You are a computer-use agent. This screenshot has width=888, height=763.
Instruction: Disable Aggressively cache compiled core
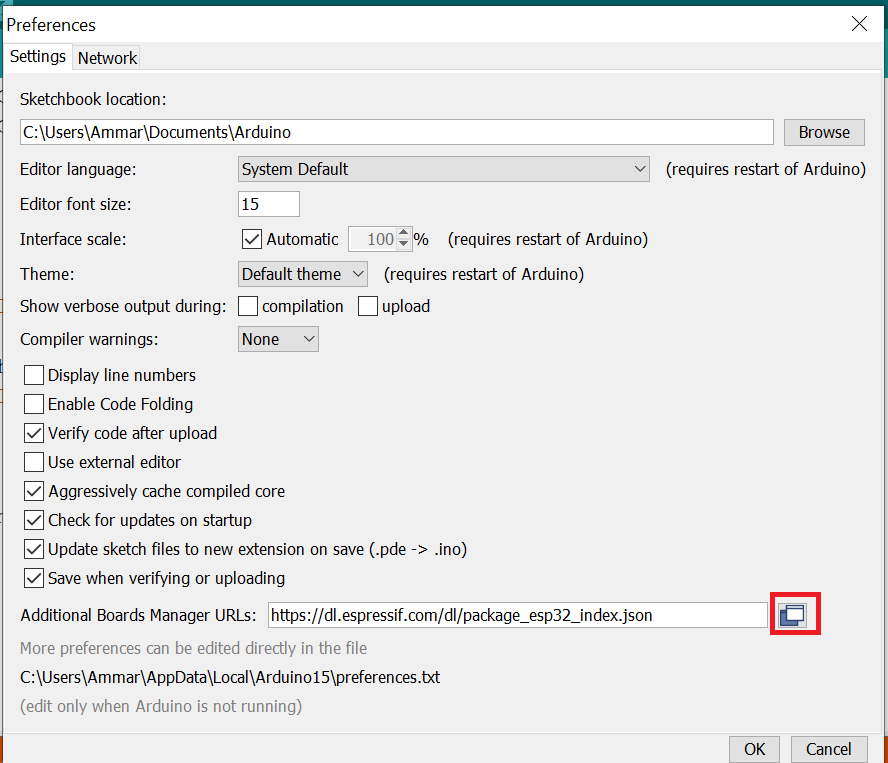[x=34, y=491]
